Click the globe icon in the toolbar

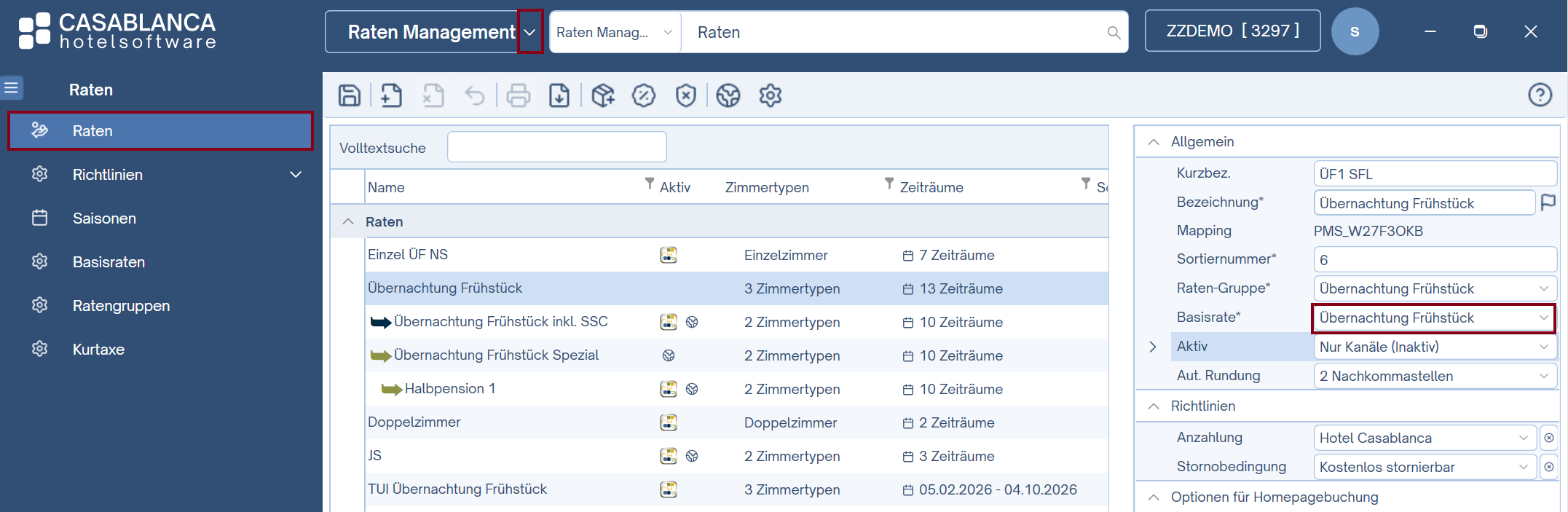click(x=728, y=95)
